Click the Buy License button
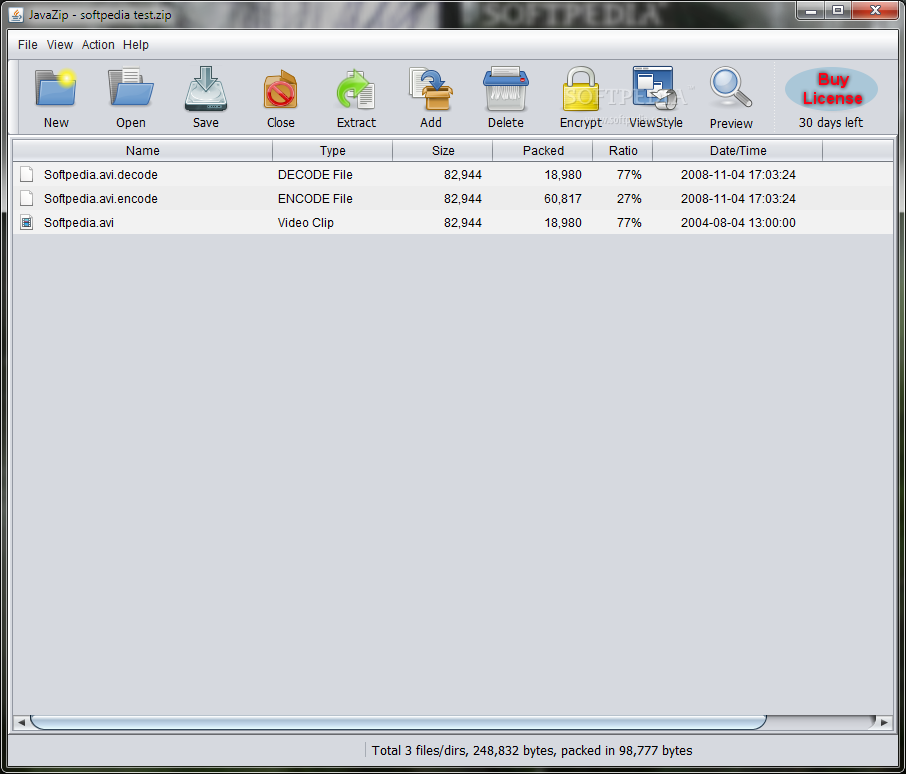The height and width of the screenshot is (774, 906). (x=831, y=89)
